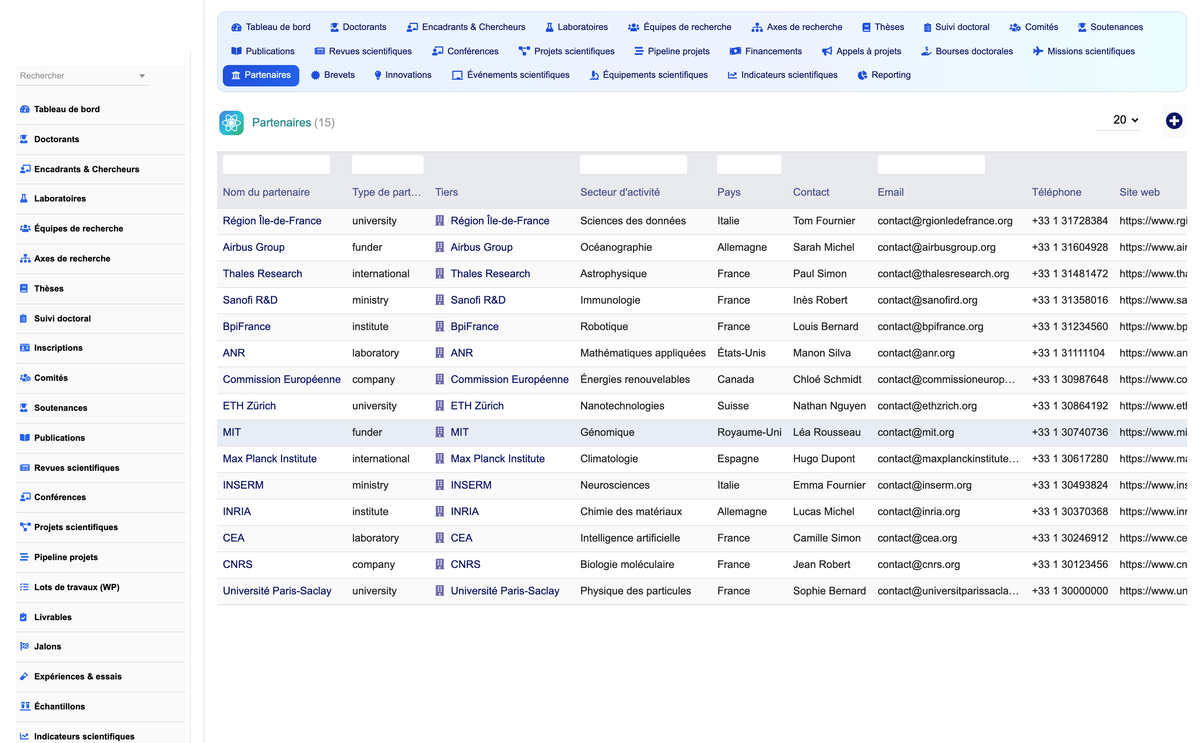
Task: Open the Rechercher dropdown in sidebar
Action: point(83,76)
